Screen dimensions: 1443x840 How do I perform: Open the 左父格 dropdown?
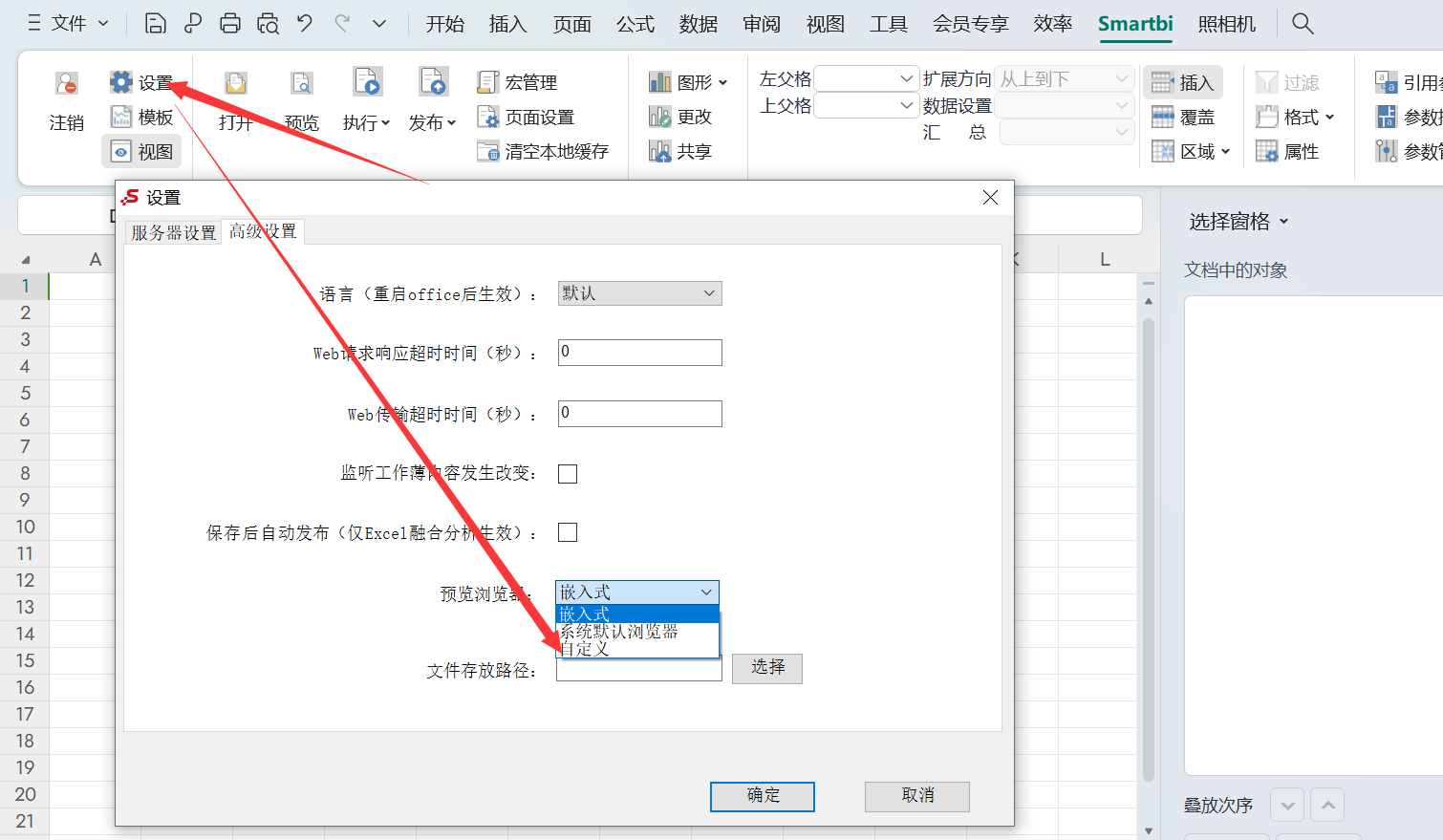coord(867,78)
